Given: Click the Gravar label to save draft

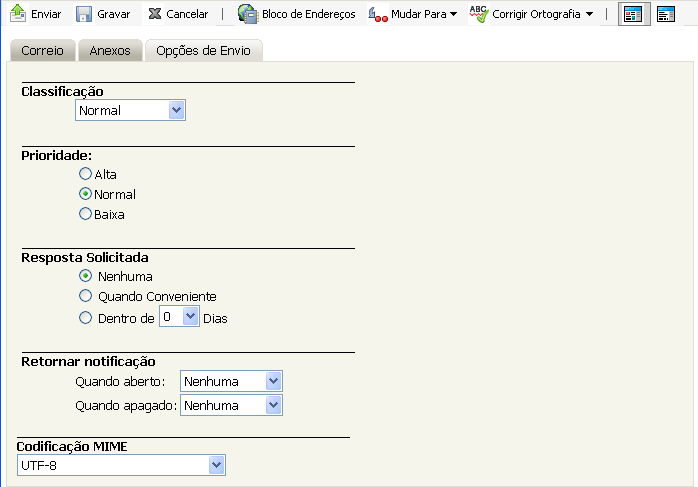Looking at the screenshot, I should [x=114, y=14].
